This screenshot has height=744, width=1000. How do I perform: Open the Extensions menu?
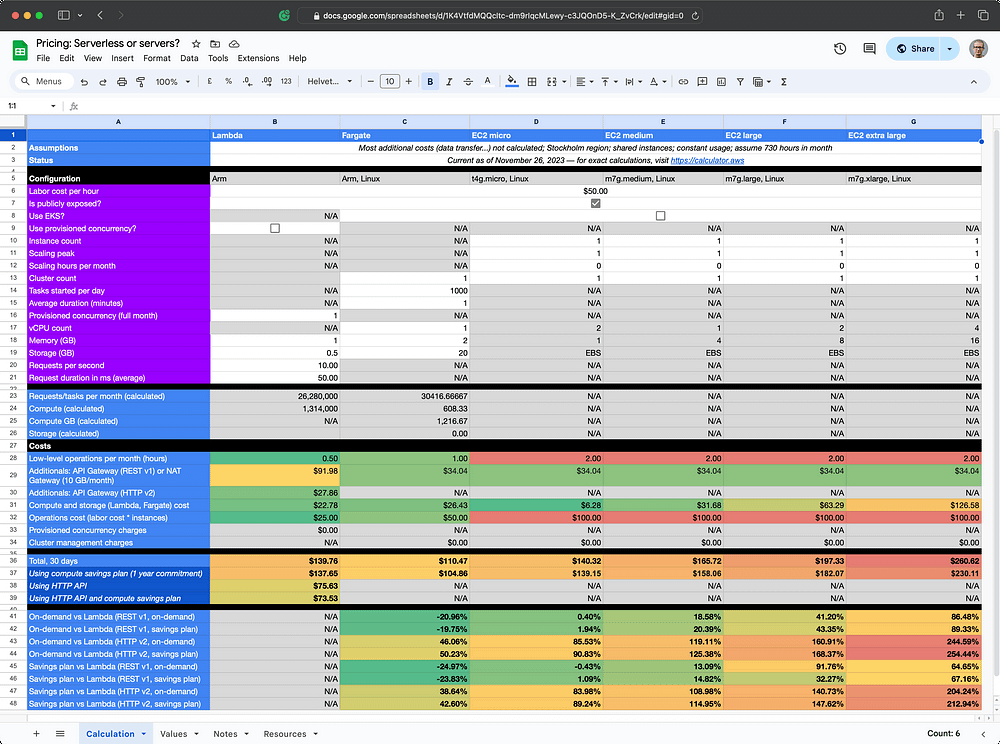tap(258, 58)
